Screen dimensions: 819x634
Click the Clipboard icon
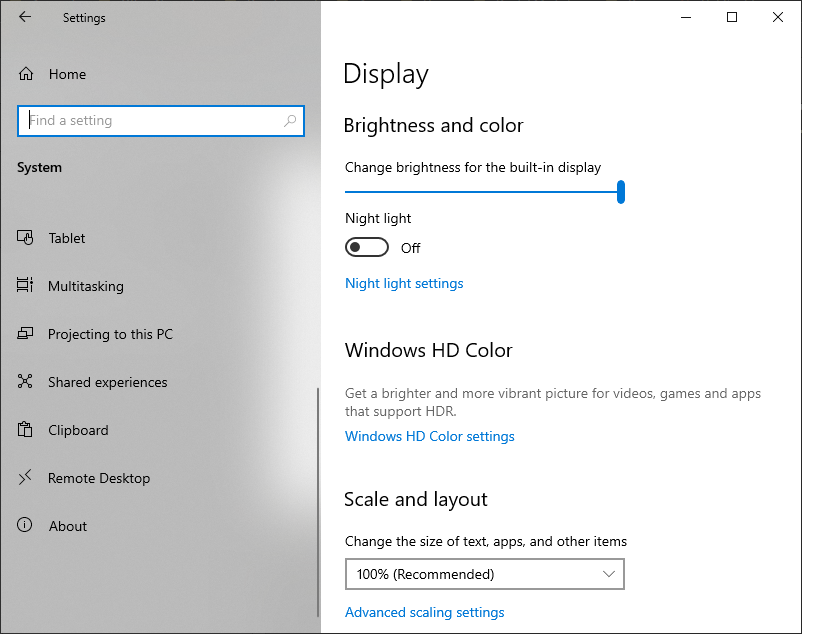25,429
